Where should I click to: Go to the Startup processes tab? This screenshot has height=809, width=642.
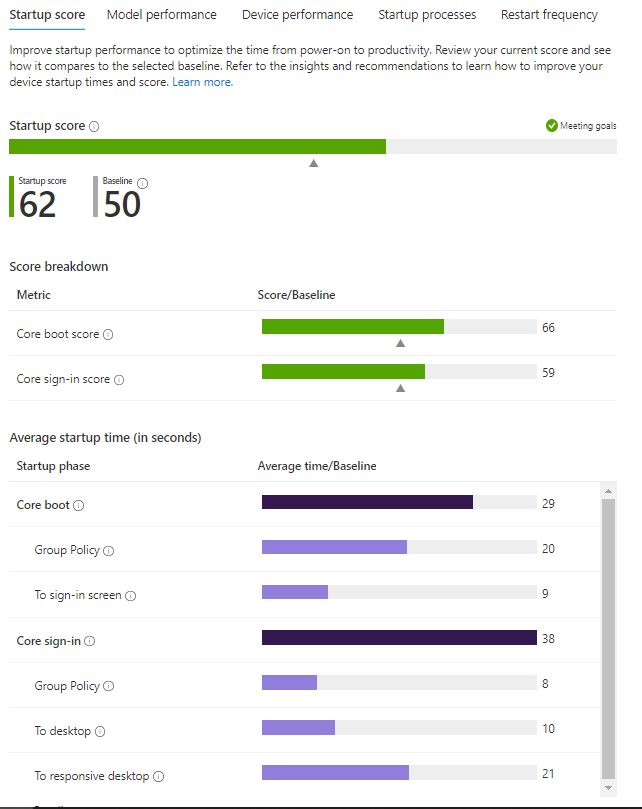[x=427, y=15]
